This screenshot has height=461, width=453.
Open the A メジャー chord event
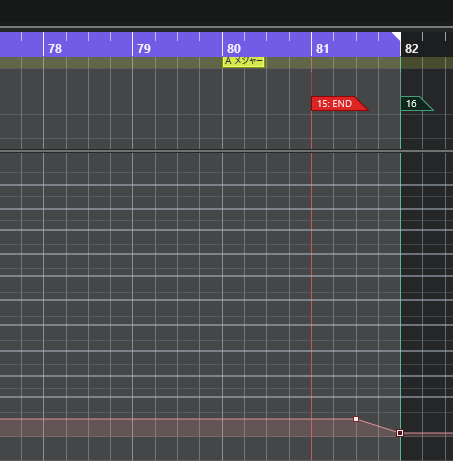point(244,62)
